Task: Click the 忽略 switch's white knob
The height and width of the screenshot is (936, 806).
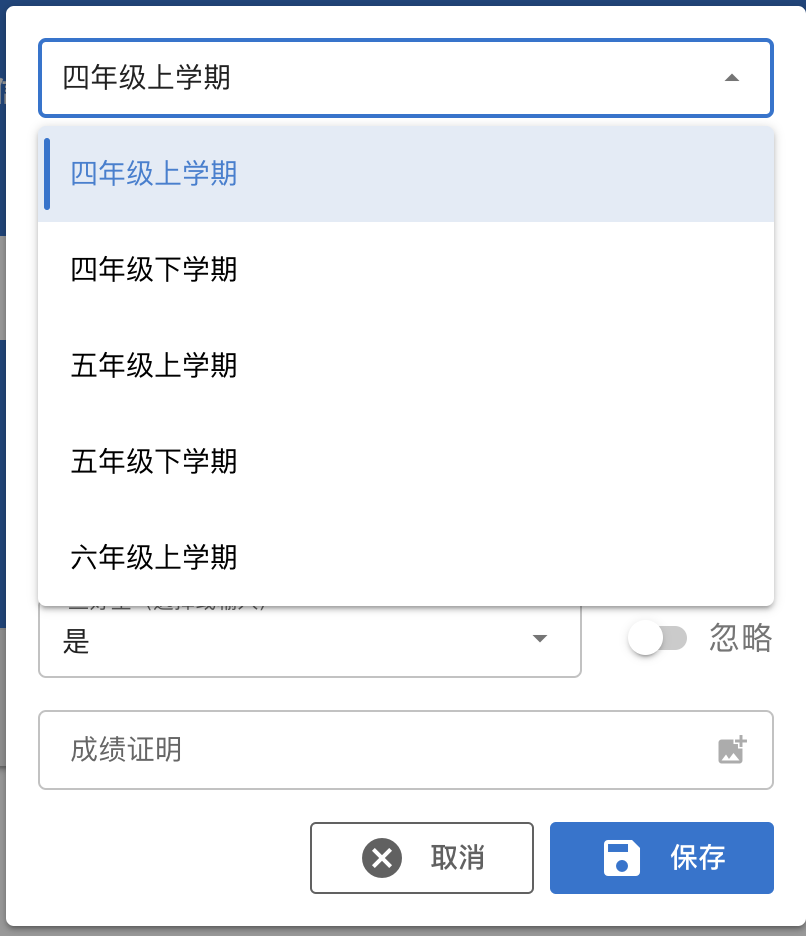Action: (645, 638)
